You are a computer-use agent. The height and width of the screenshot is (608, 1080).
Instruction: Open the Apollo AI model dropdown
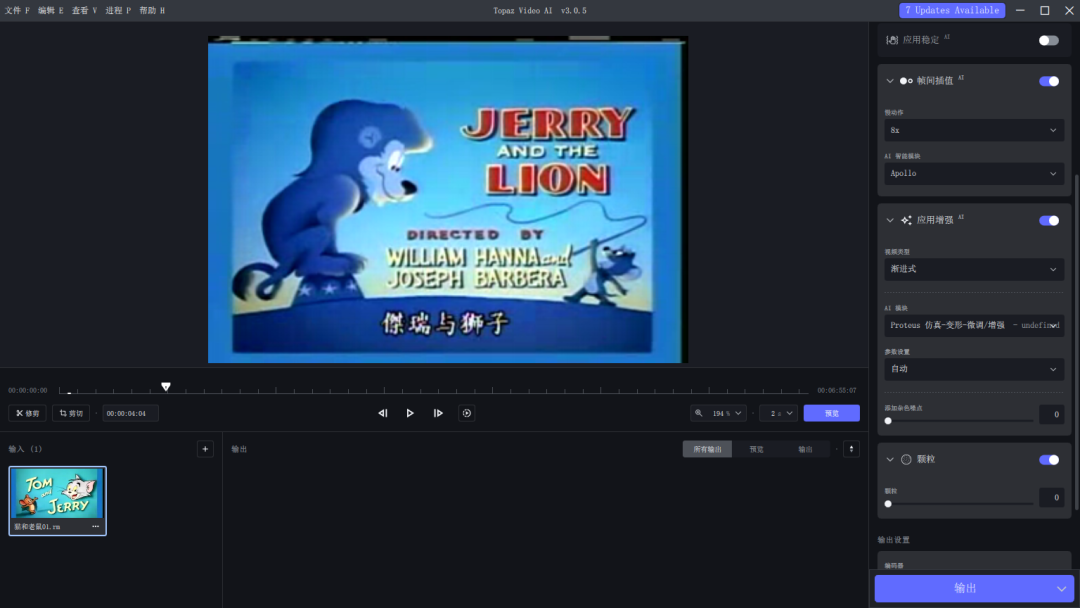[973, 173]
